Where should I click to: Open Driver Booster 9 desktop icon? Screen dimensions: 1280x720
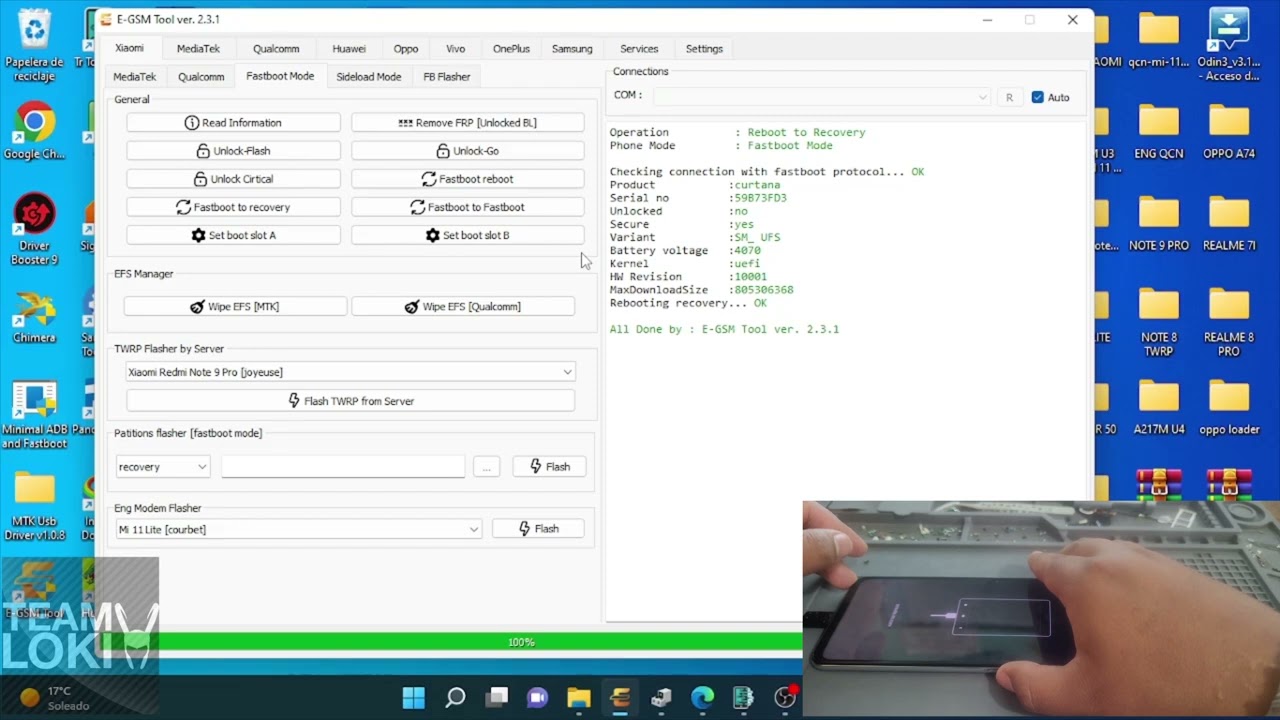(x=34, y=230)
